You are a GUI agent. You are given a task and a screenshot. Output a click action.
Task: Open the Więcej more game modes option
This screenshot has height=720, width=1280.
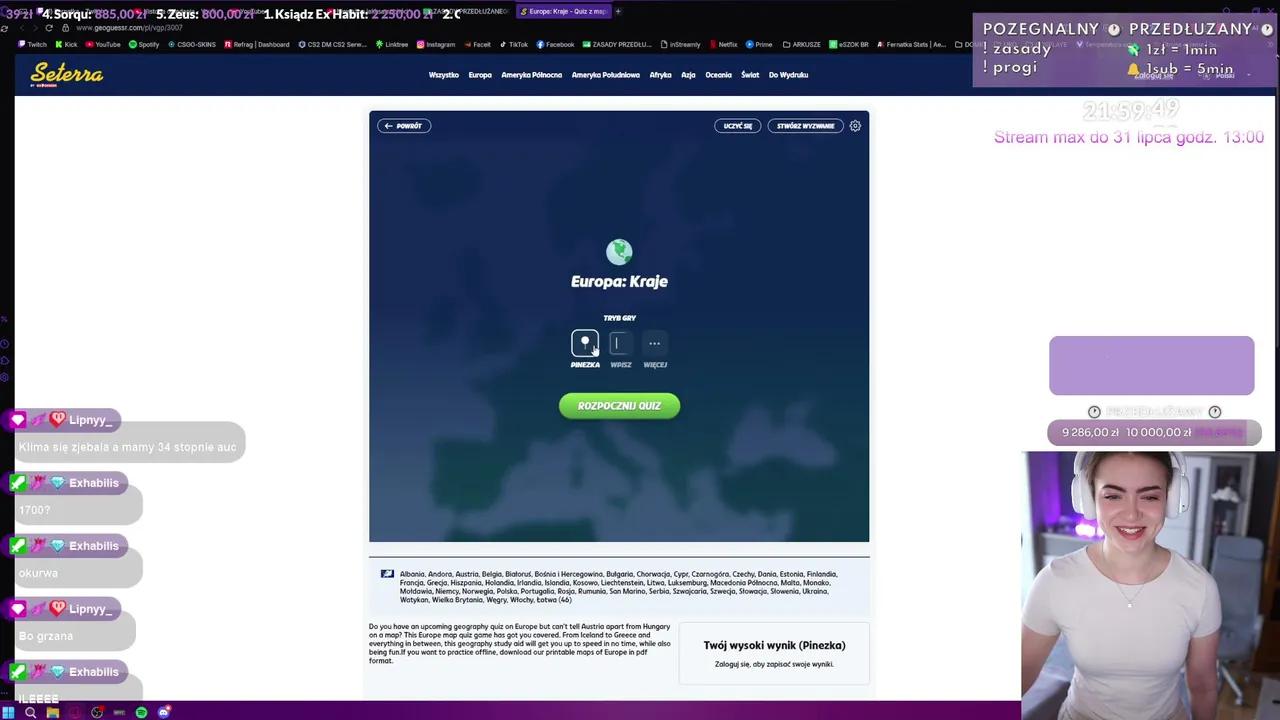[x=655, y=343]
